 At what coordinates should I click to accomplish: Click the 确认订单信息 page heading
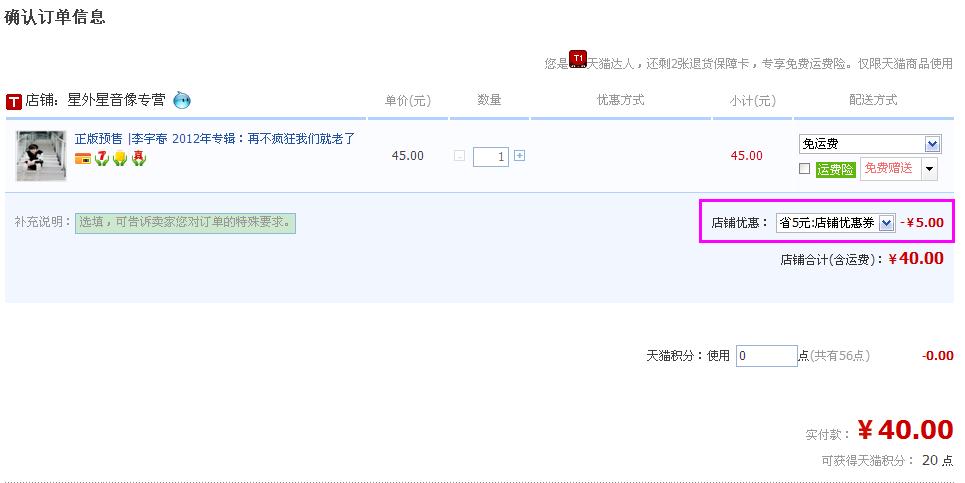tap(55, 17)
